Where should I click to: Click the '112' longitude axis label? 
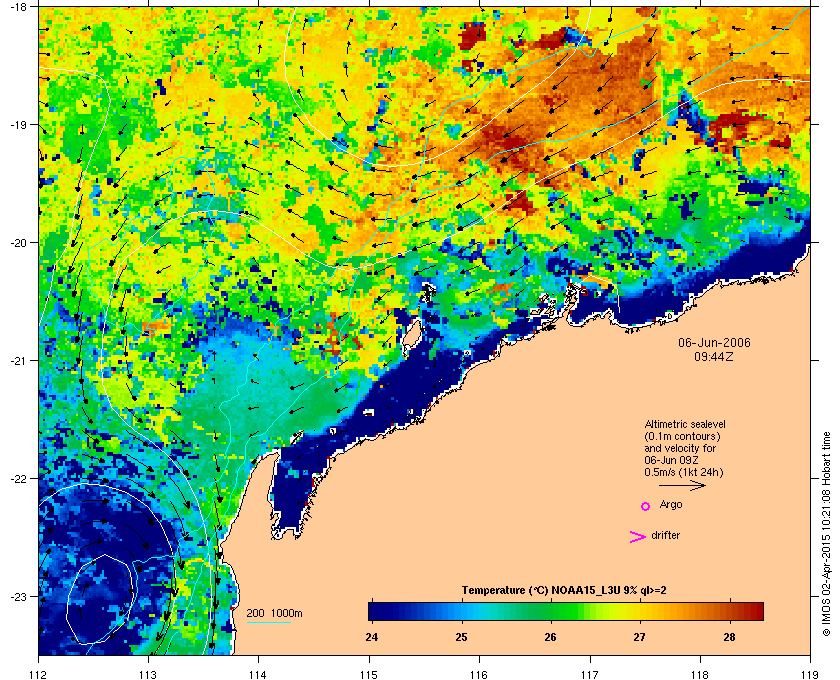tap(38, 675)
